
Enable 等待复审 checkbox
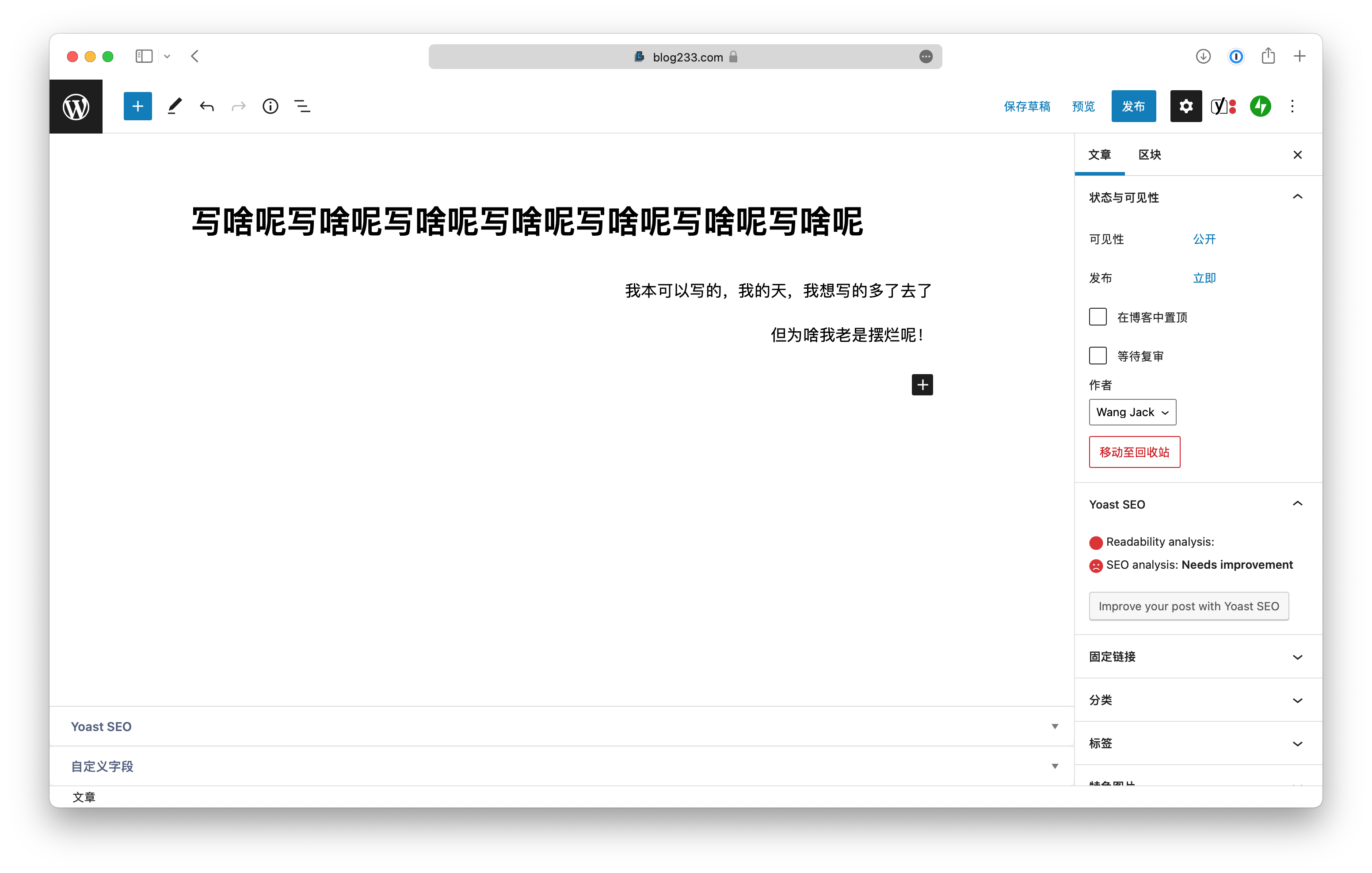click(1098, 355)
